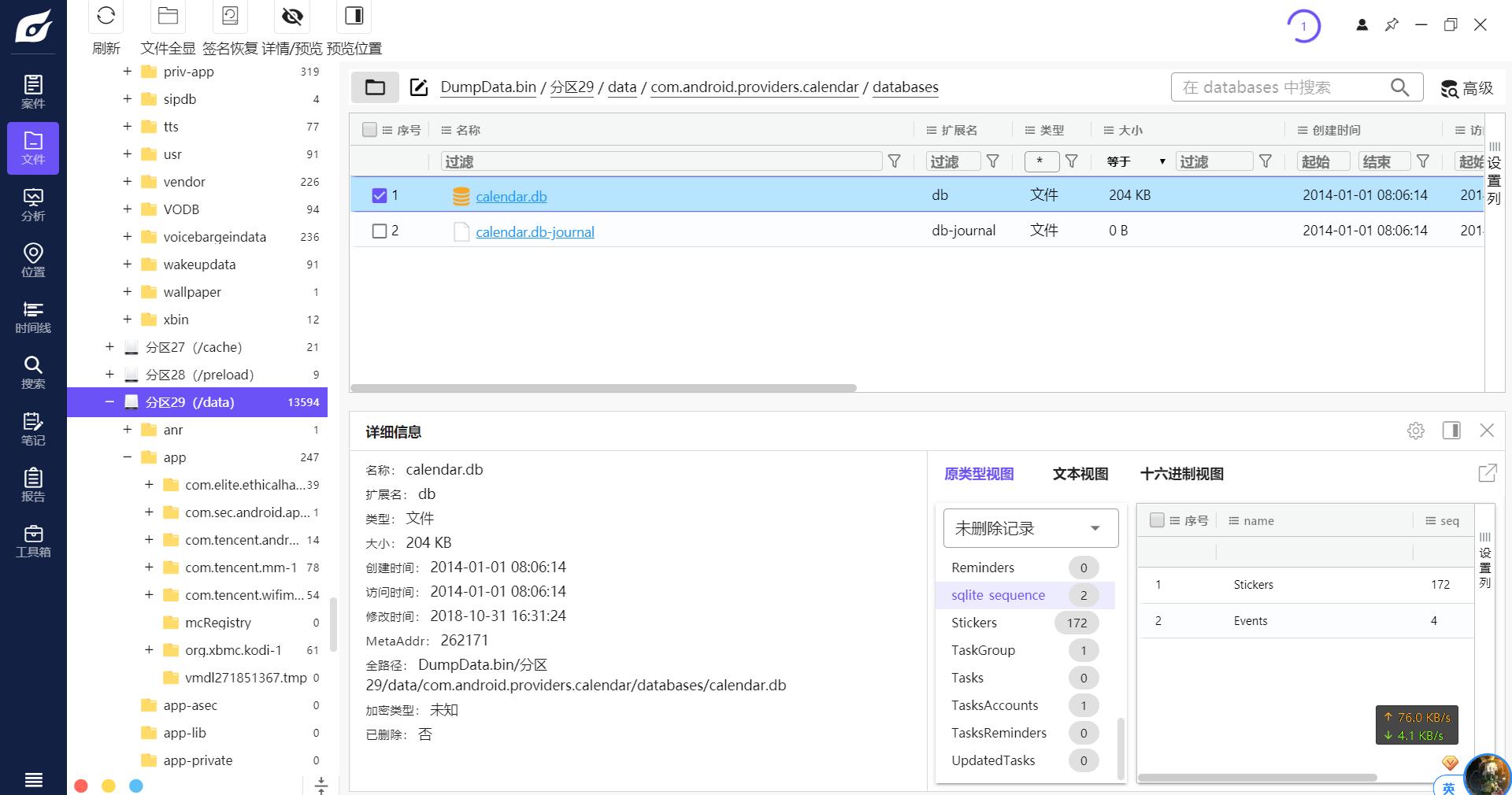Open the 报告 report sidebar section

tap(33, 485)
